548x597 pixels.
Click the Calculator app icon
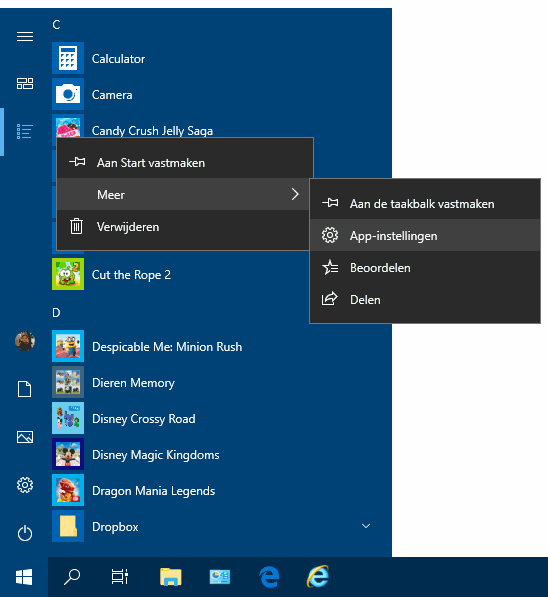[x=68, y=58]
